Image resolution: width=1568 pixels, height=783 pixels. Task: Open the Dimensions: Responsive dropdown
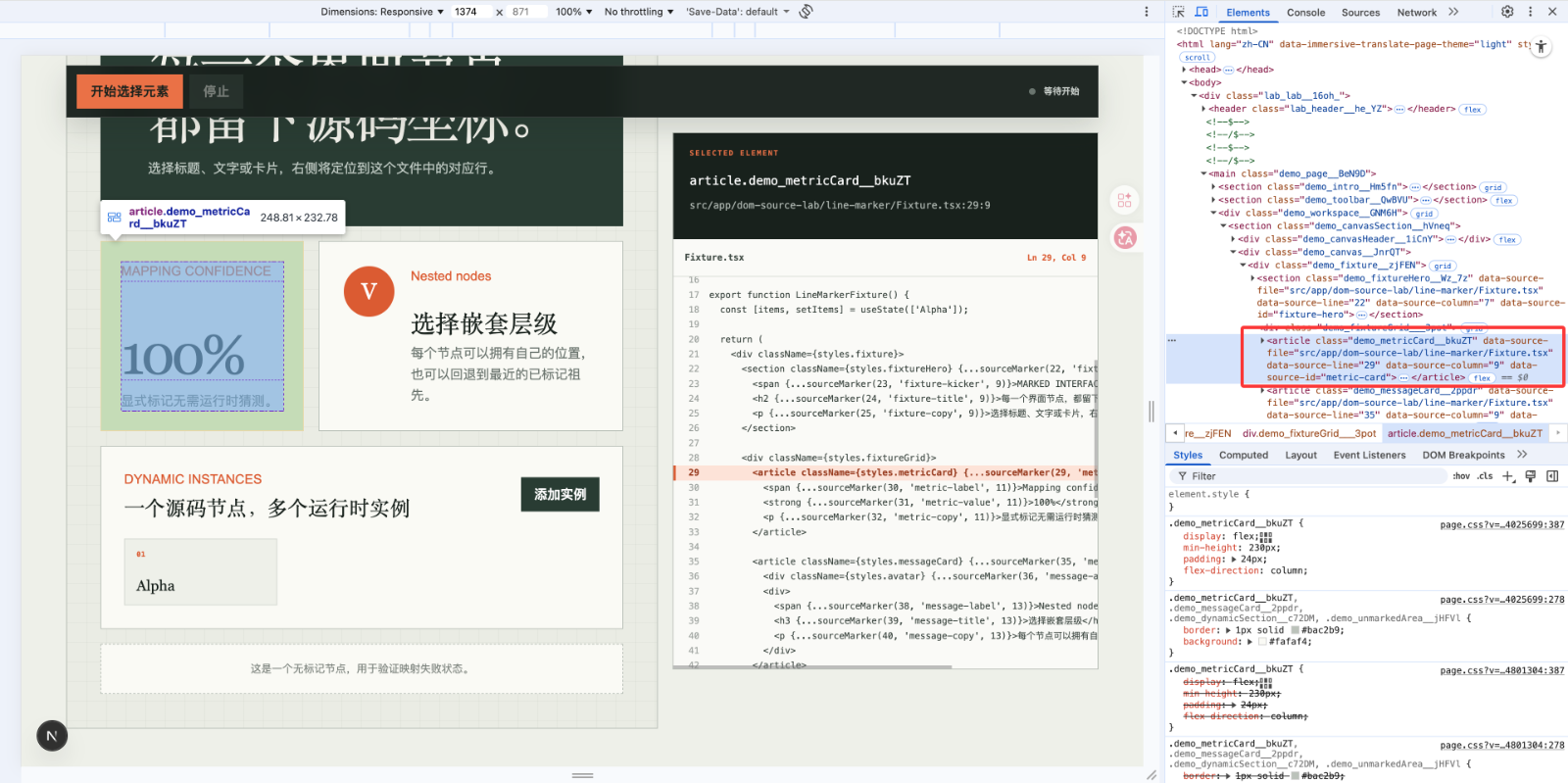pyautogui.click(x=382, y=12)
